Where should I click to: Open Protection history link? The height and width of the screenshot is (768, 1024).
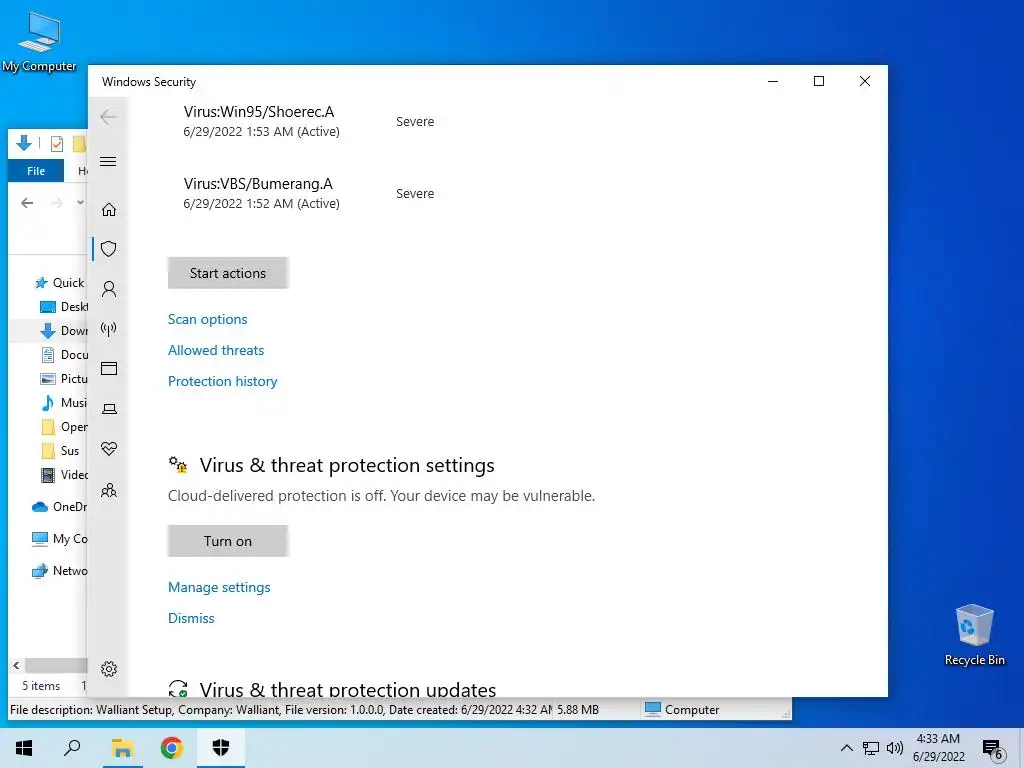click(x=223, y=381)
